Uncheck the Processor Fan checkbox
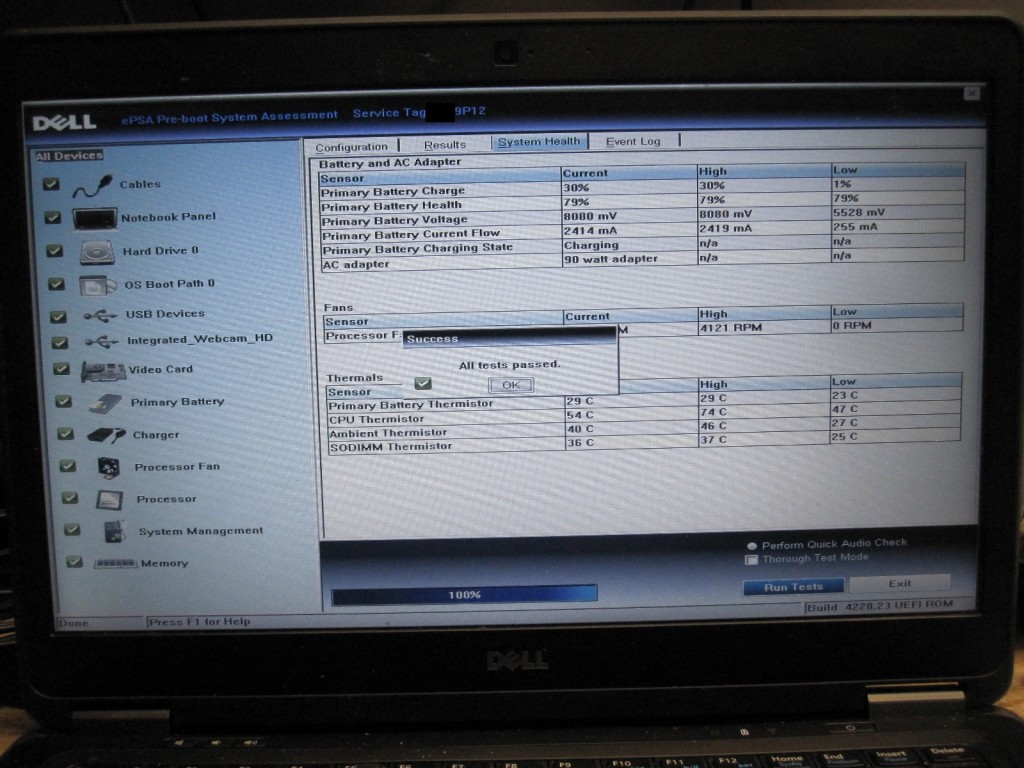 [68, 466]
